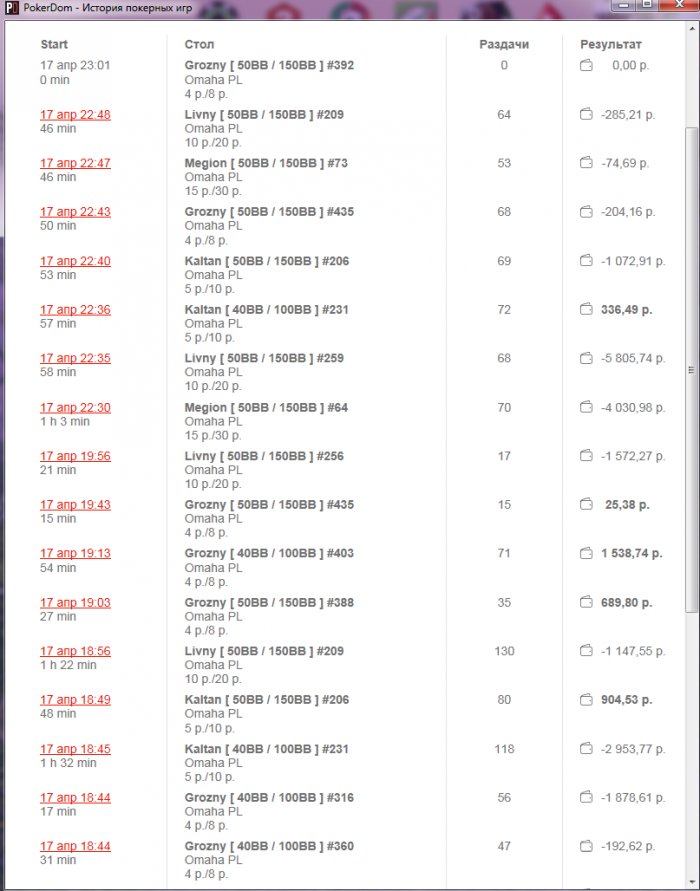Click the icon beside the -2 953,77 р. result
Screen dimensions: 700x891
click(x=587, y=749)
